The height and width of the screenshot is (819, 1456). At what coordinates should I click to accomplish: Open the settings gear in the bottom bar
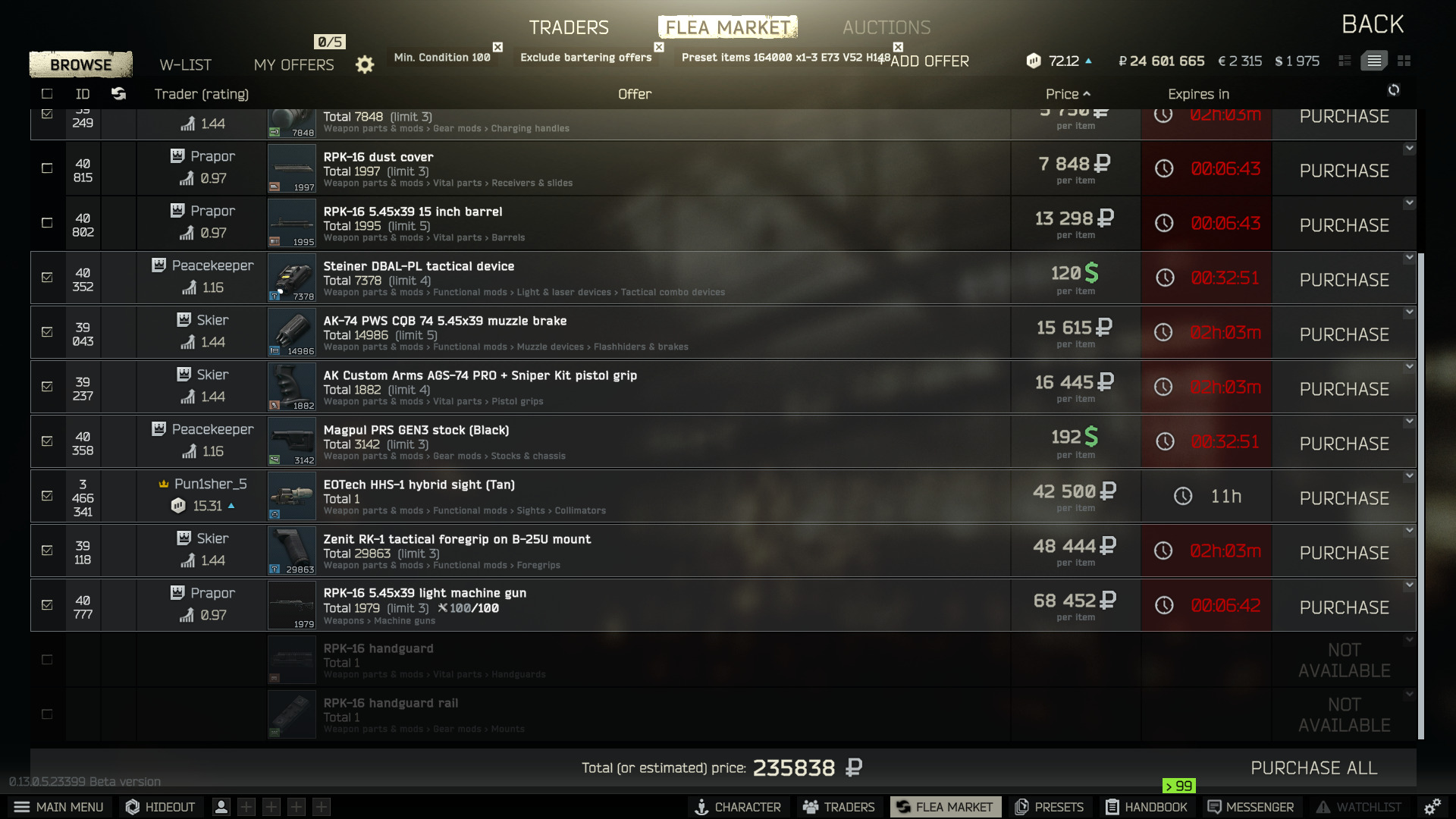(x=1432, y=807)
